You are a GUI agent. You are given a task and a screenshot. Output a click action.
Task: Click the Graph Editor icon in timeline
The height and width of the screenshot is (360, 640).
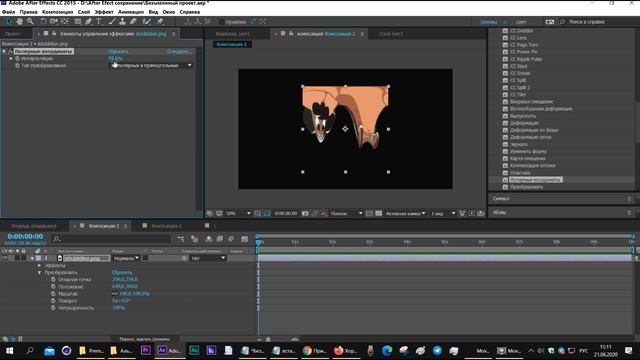(244, 239)
